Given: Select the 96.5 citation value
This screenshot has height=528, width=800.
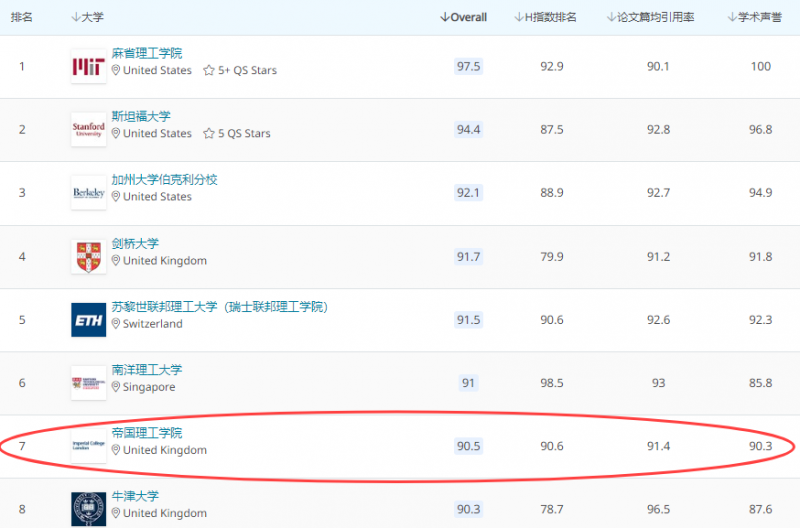Looking at the screenshot, I should [x=659, y=509].
